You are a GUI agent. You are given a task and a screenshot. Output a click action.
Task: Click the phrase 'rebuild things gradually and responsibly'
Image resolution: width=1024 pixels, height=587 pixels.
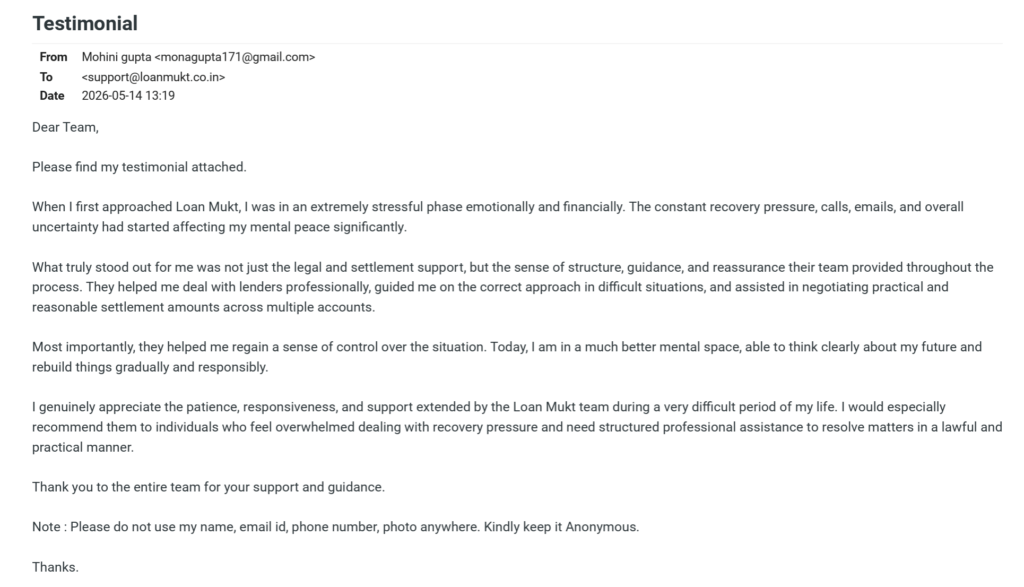(150, 367)
